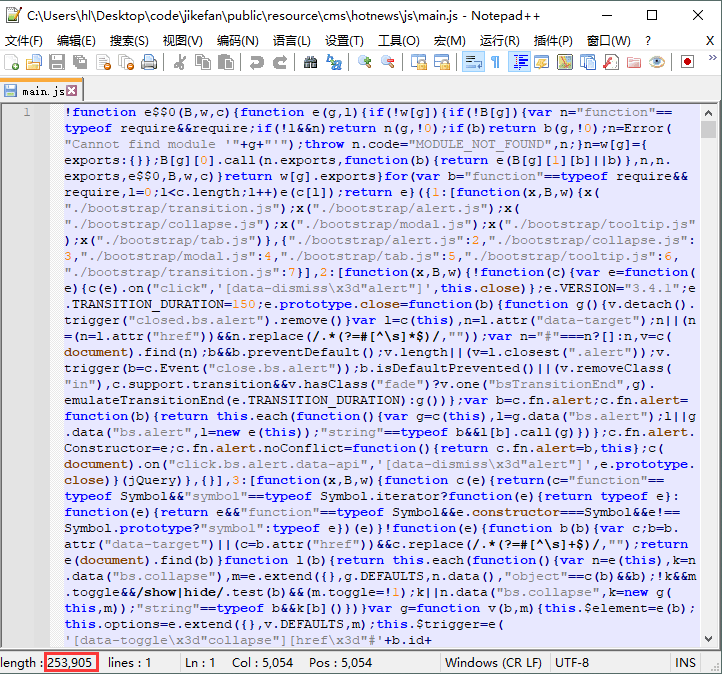Open the Document List panel icon
The height and width of the screenshot is (674, 722).
588,62
